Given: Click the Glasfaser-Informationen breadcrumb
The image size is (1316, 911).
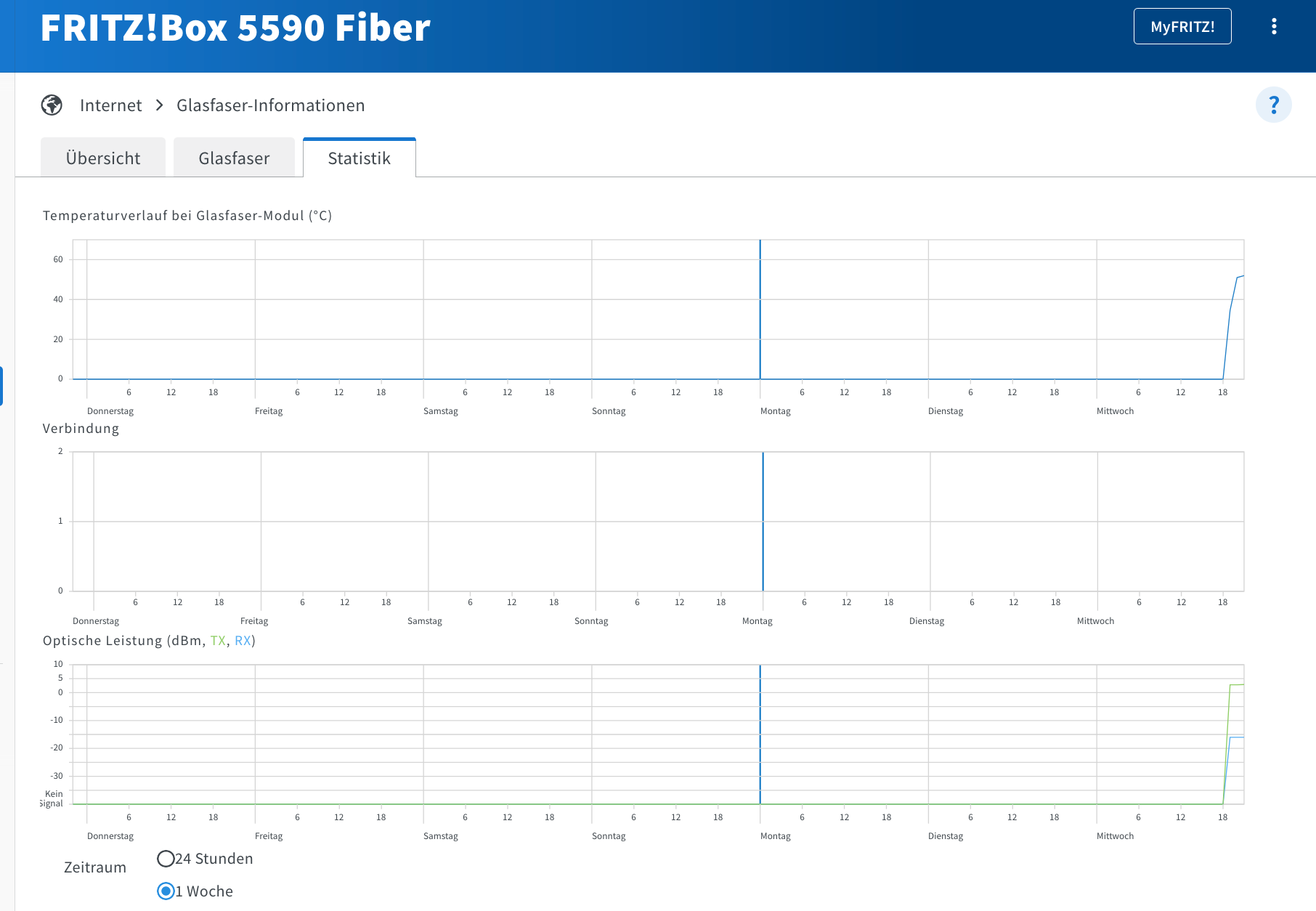Looking at the screenshot, I should tap(270, 105).
